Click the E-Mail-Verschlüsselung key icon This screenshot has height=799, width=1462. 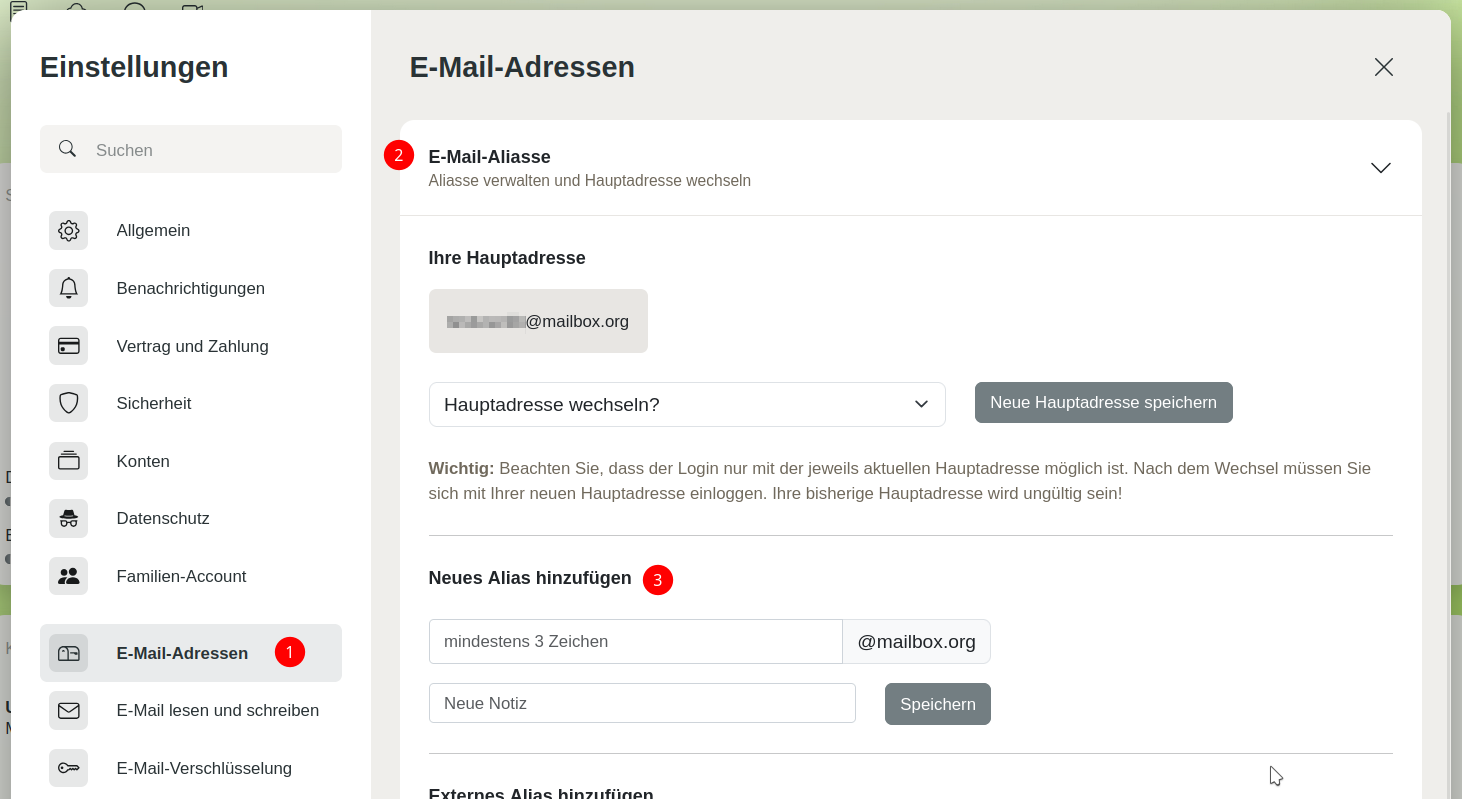click(69, 768)
